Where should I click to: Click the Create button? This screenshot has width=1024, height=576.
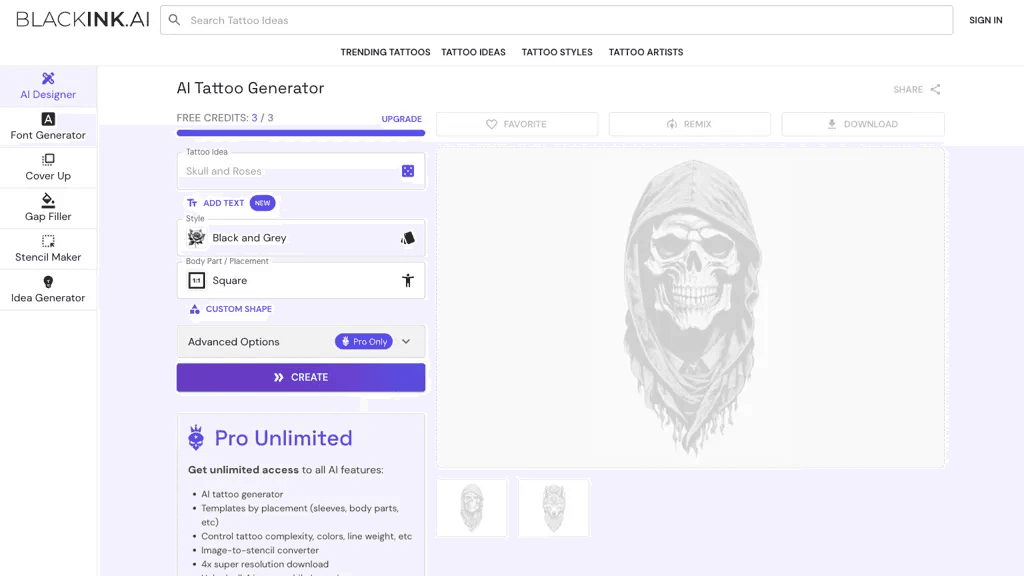301,377
